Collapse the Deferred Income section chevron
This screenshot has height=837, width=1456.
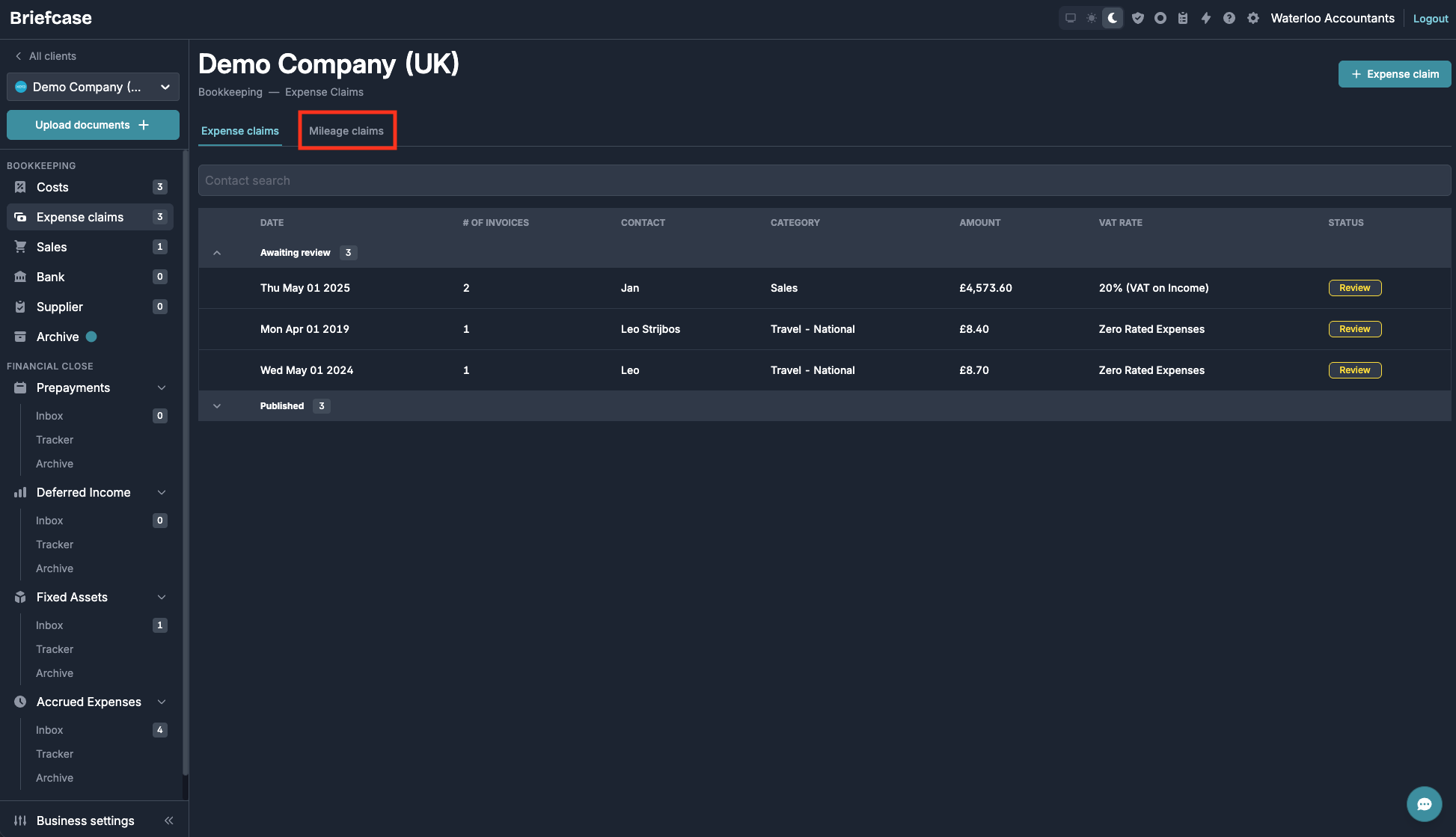[162, 492]
